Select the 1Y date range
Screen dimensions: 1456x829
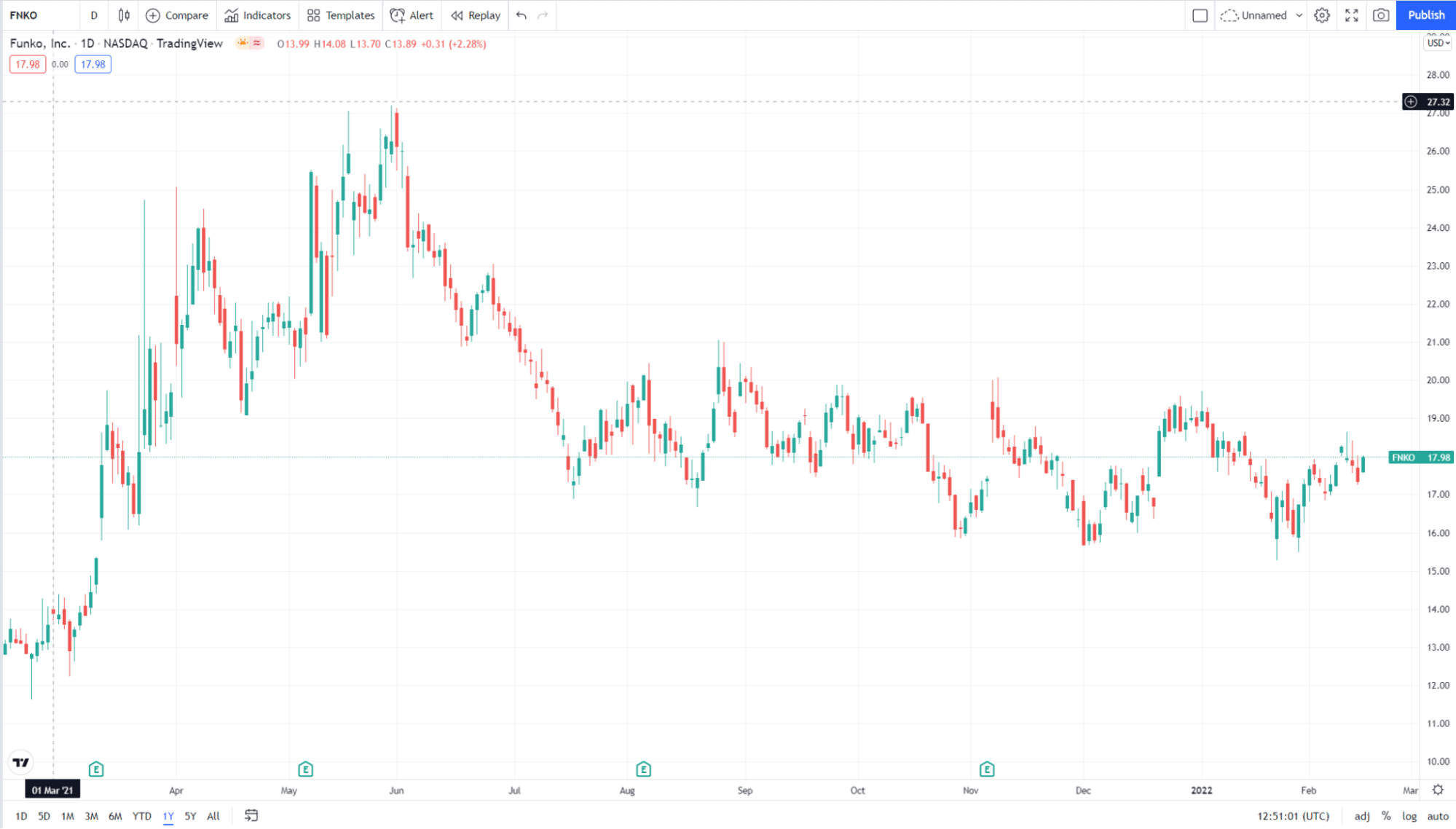click(x=168, y=816)
